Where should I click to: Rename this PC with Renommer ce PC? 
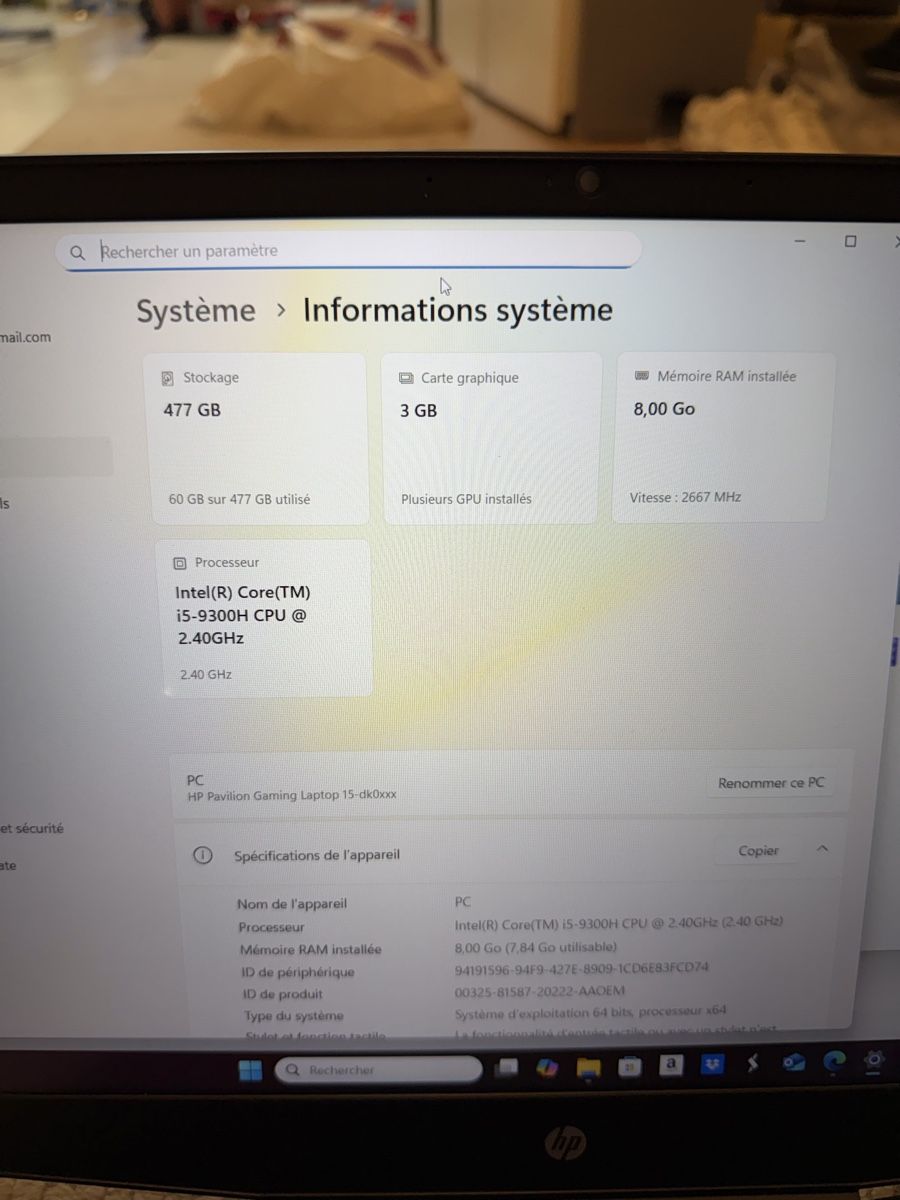pyautogui.click(x=771, y=783)
